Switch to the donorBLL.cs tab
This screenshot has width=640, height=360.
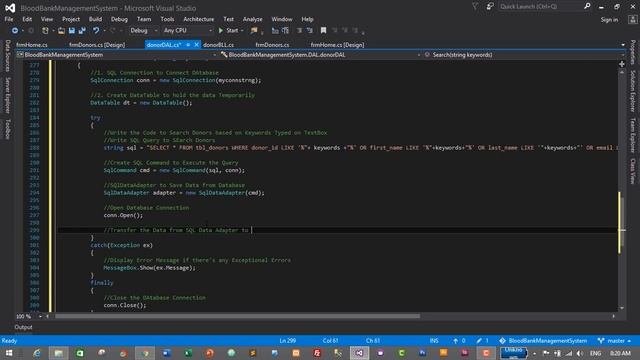pyautogui.click(x=218, y=45)
